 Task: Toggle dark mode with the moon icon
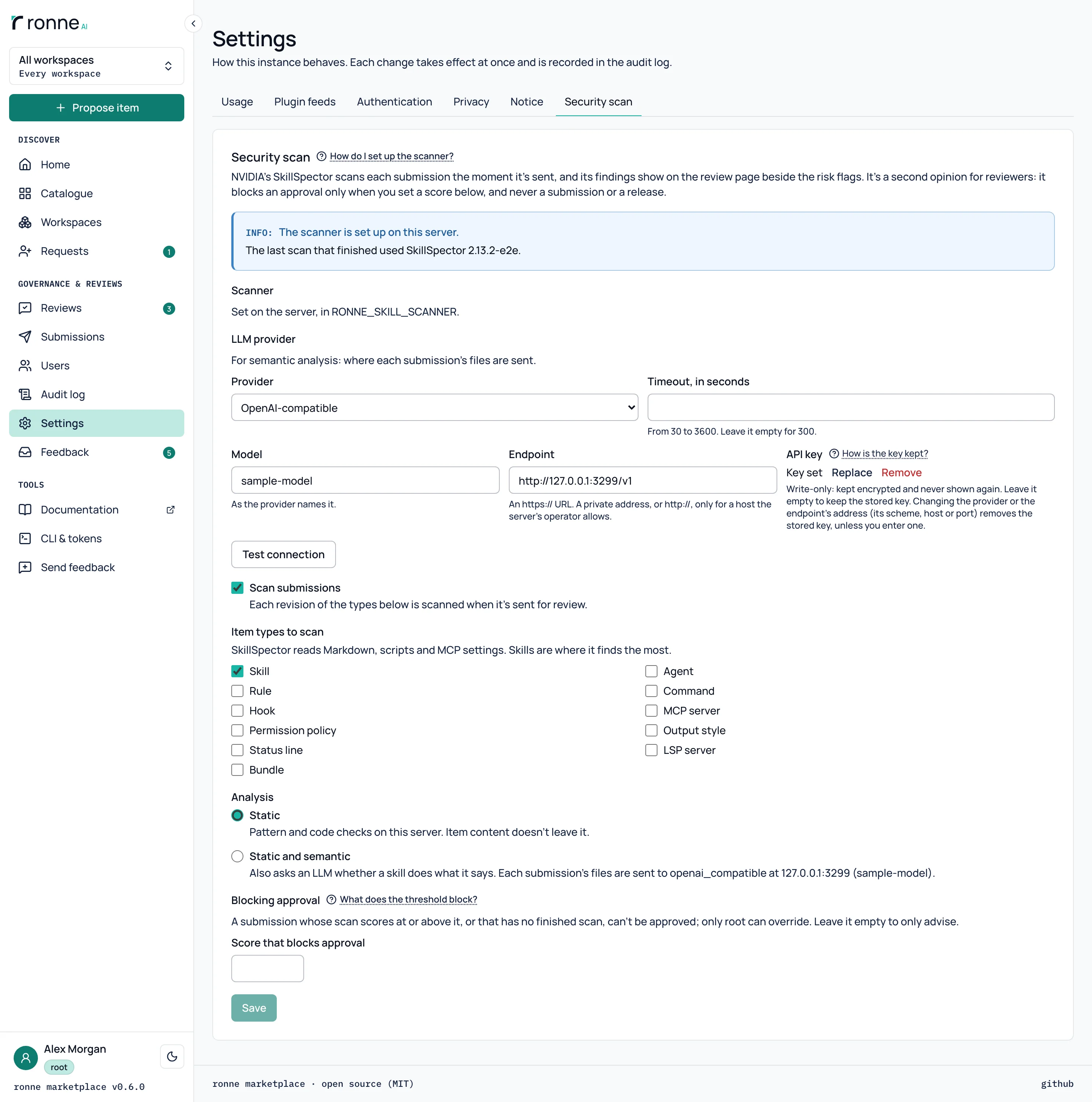[x=172, y=1056]
